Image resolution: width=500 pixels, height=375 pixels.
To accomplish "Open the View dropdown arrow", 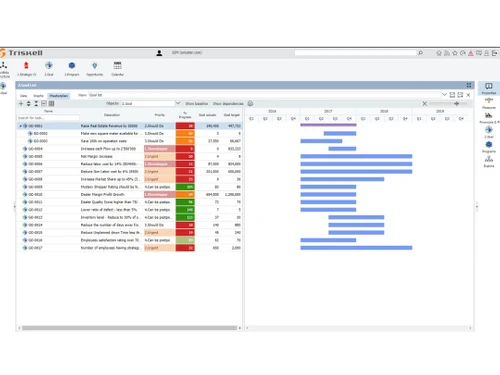I will pyautogui.click(x=444, y=95).
